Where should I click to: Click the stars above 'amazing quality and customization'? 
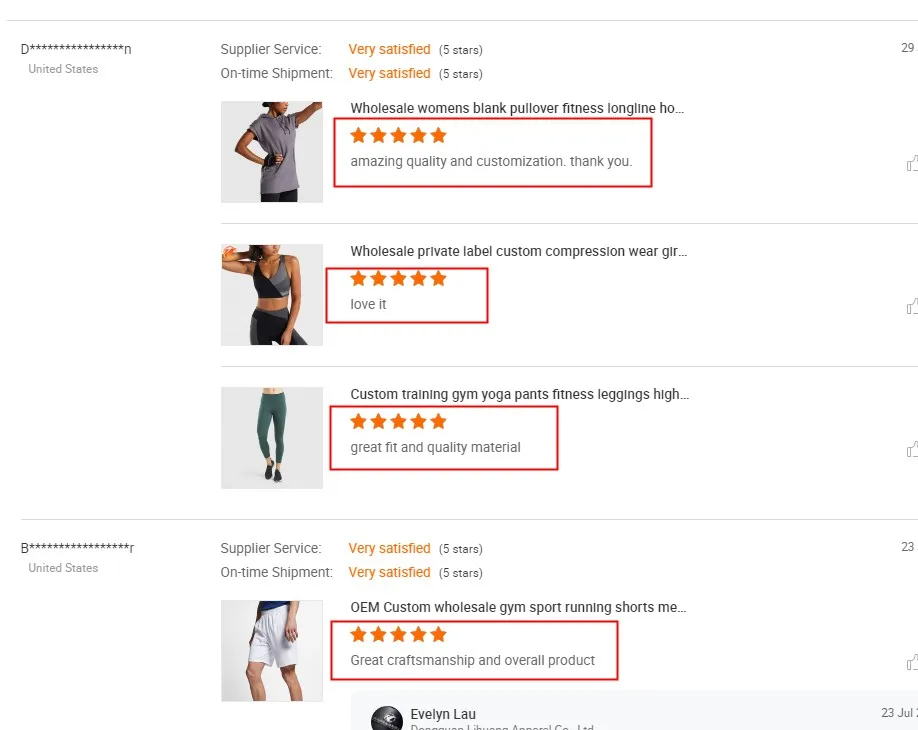coord(398,136)
